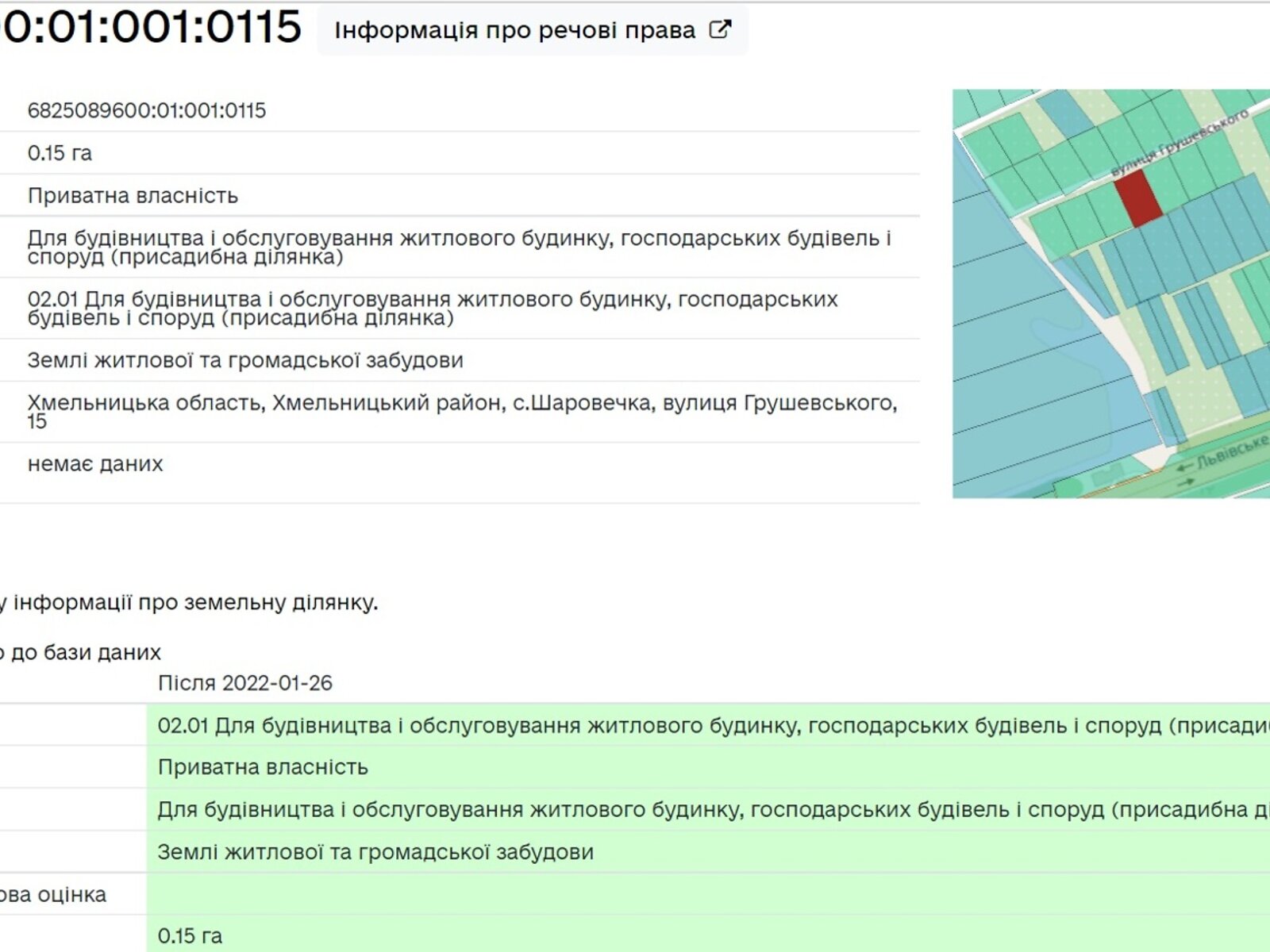Viewport: 1270px width, 952px height.
Task: Click the немає даних table cell
Action: tap(95, 464)
